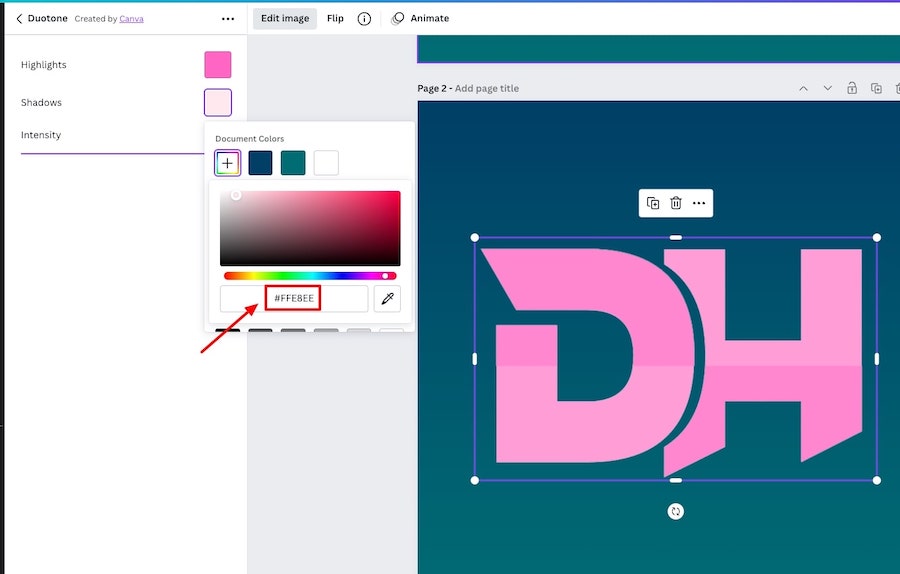Duplicate Page 2 from page header
The height and width of the screenshot is (574, 900).
[876, 88]
